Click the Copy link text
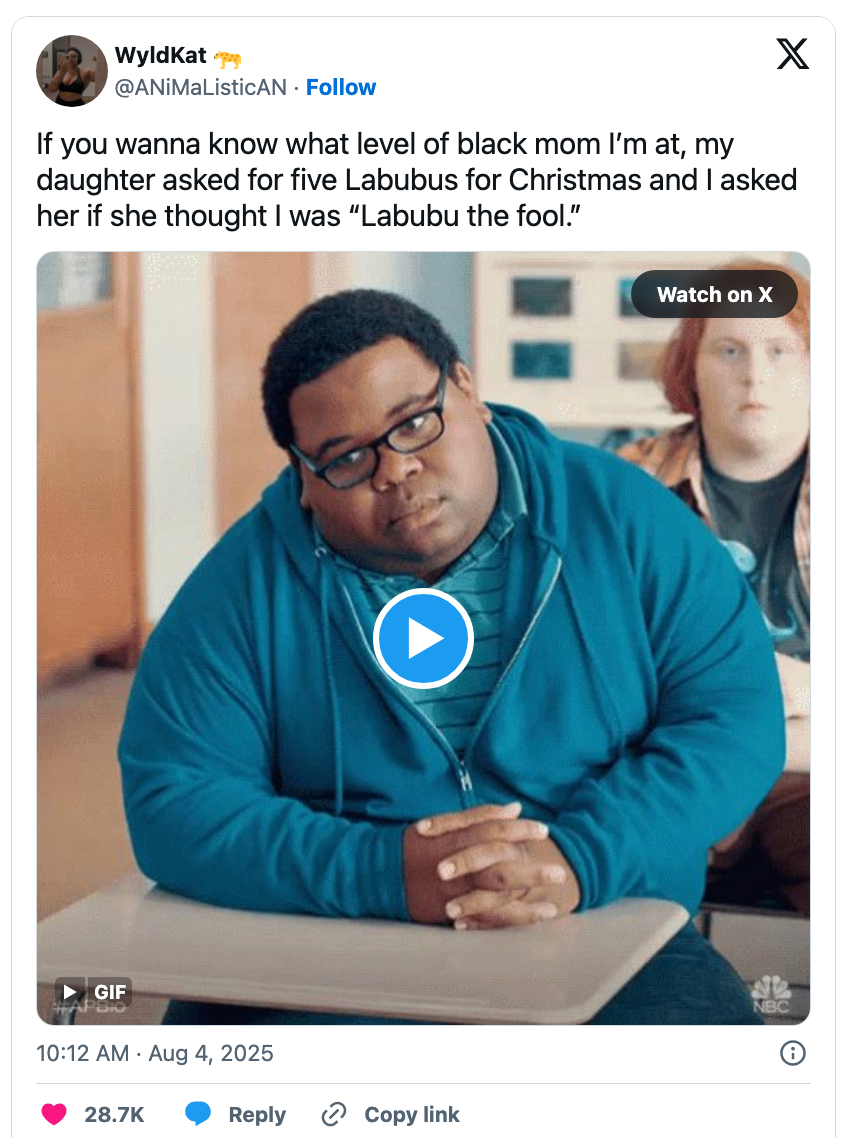Viewport: 850px width, 1138px height. tap(412, 1114)
